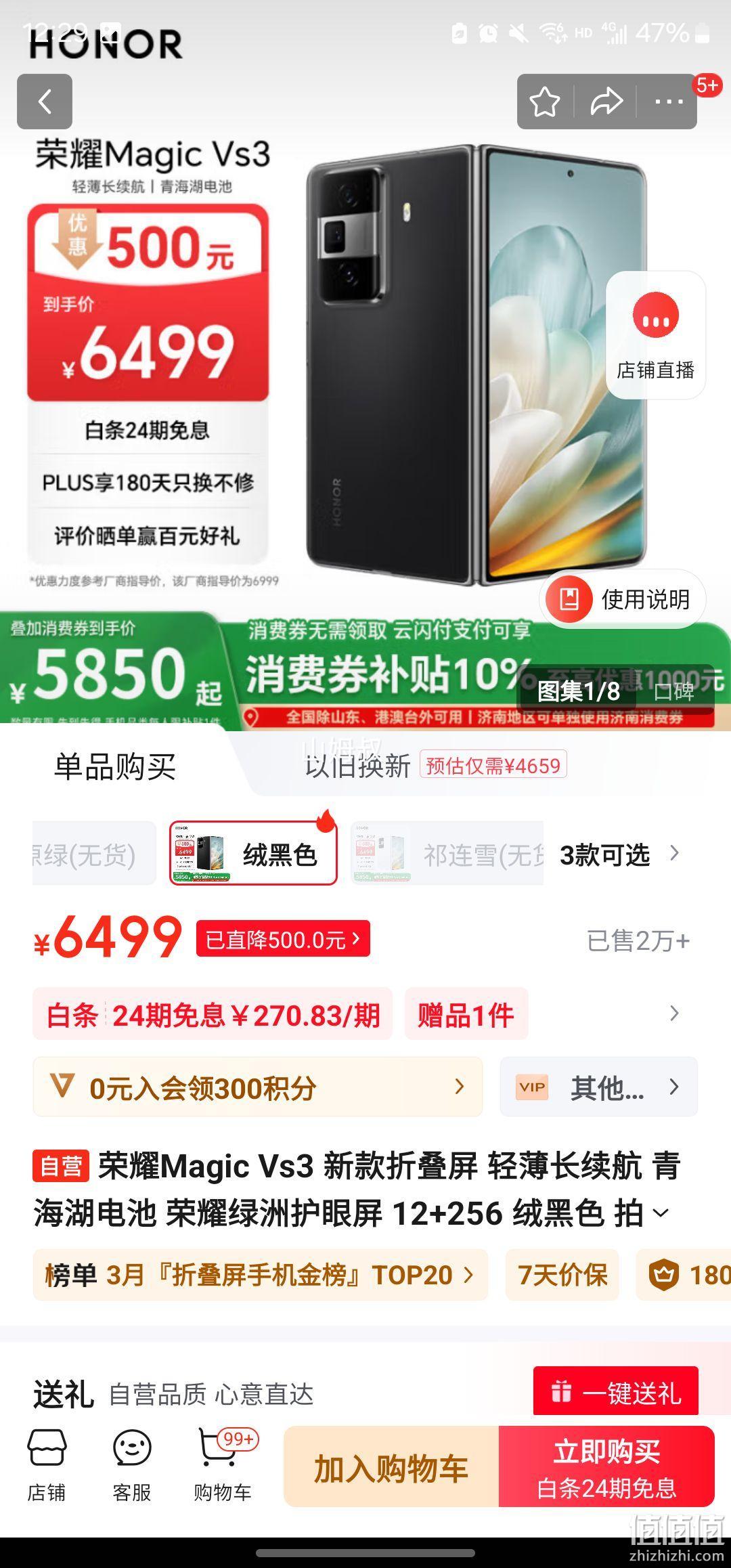Select the 祁连雪 color option
The image size is (731, 1568).
(447, 853)
